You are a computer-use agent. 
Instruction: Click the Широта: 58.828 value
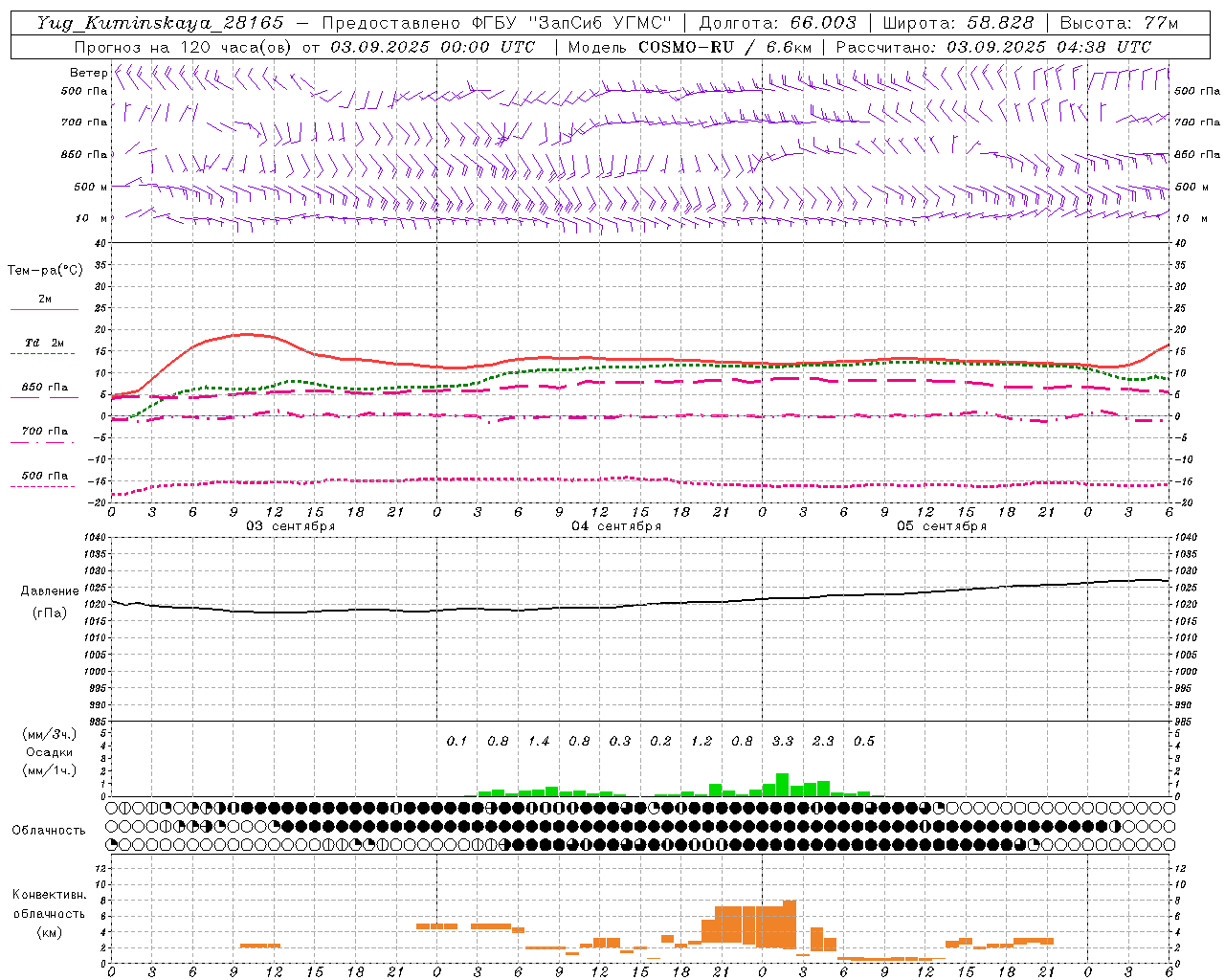[x=958, y=23]
